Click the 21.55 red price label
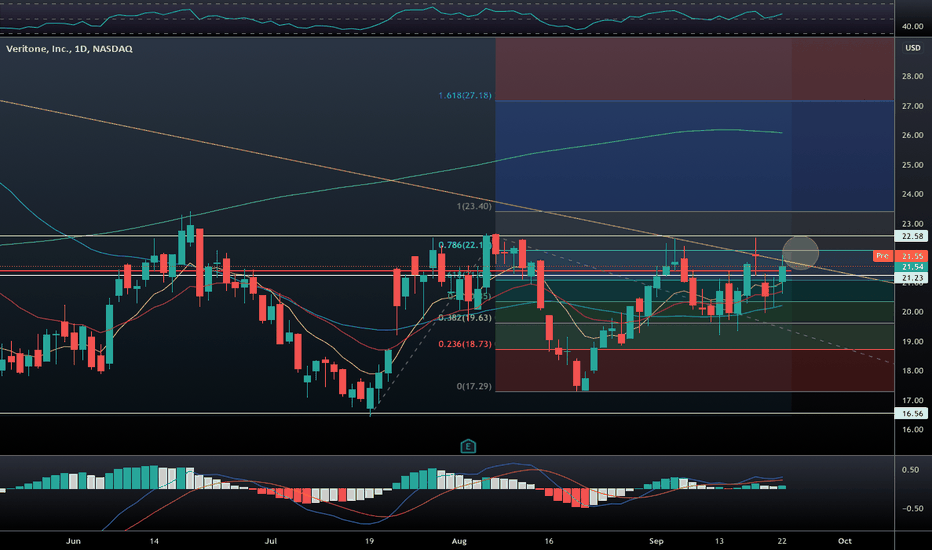 pos(912,256)
